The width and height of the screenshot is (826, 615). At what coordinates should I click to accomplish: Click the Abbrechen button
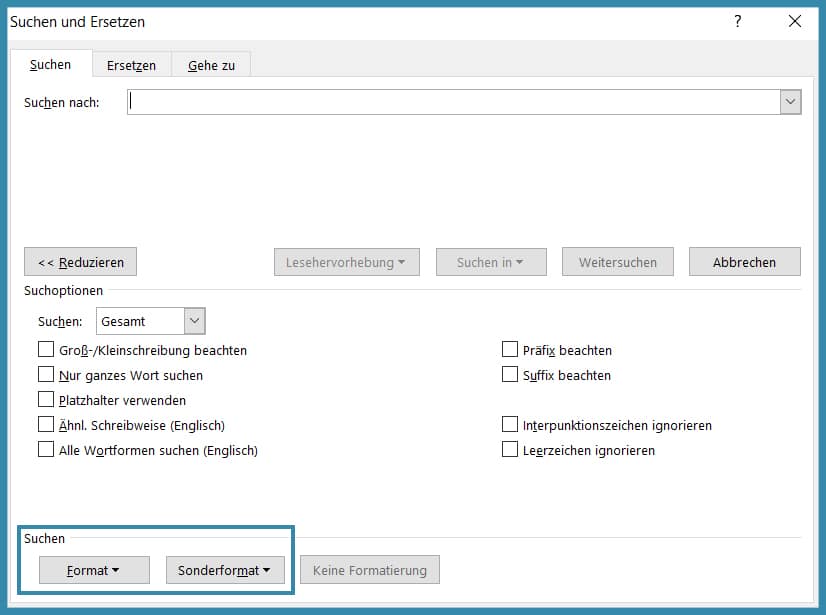pyautogui.click(x=744, y=262)
